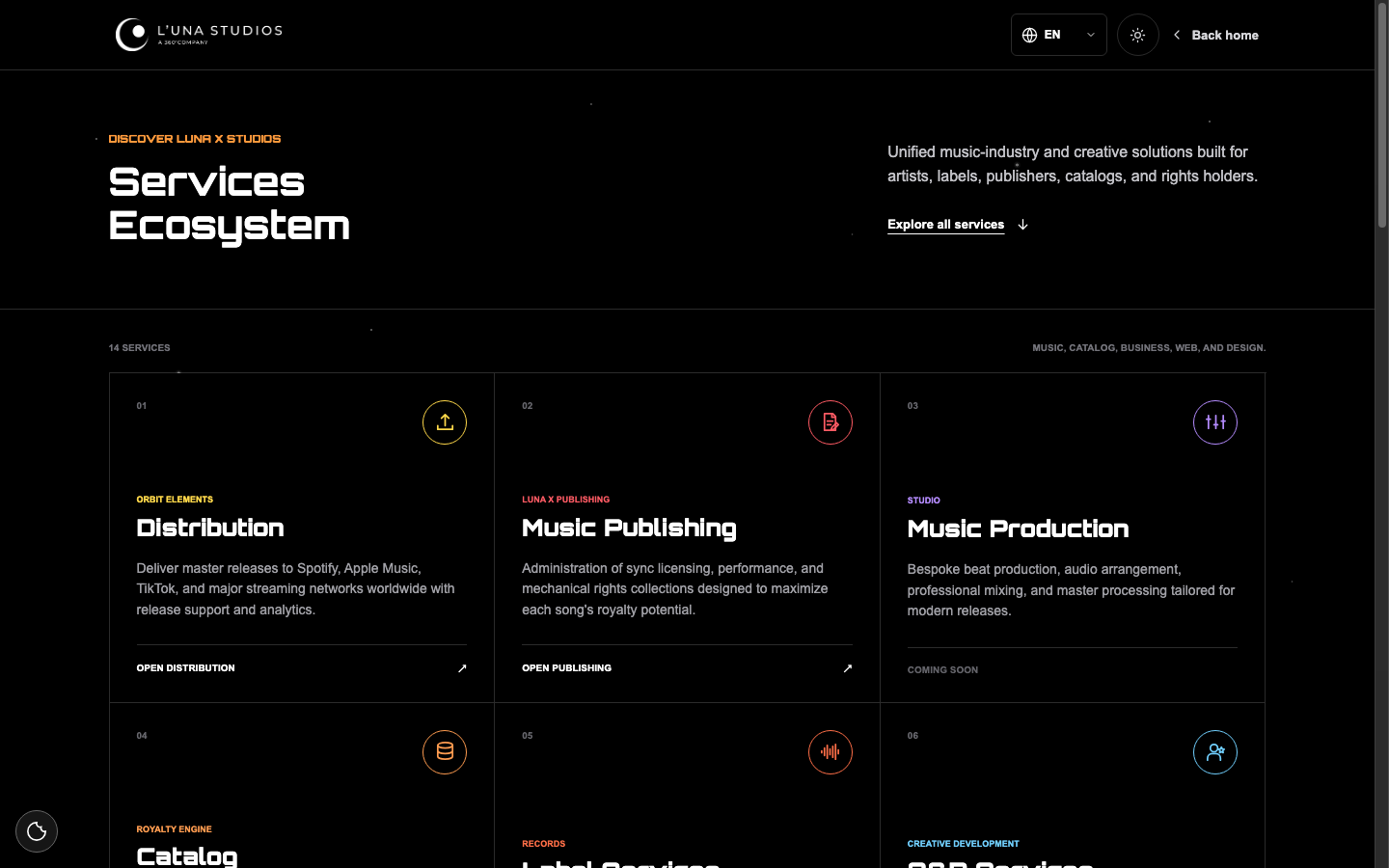Click the down arrow beside Explore all services
Viewport: 1389px width, 868px height.
point(1022,225)
